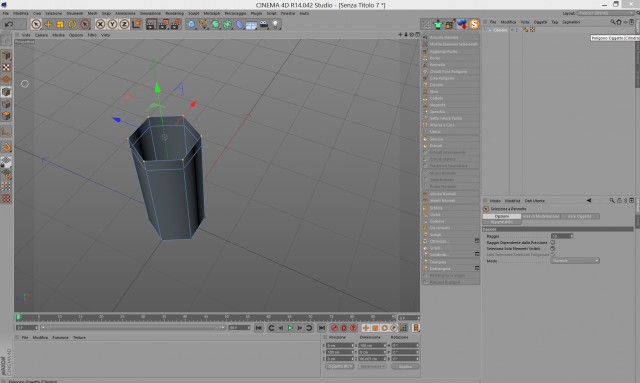Screen dimensions: 640x383
Task: Open the coordinate mode dropdown below position fields
Action: pyautogui.click(x=339, y=366)
